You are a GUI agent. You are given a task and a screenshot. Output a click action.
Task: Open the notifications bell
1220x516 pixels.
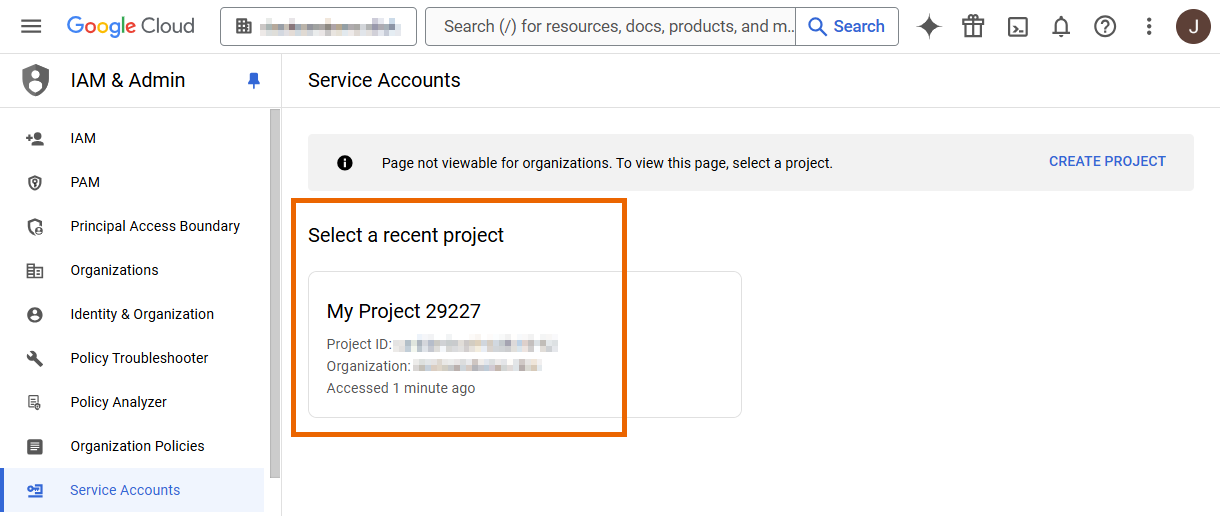pos(1061,27)
